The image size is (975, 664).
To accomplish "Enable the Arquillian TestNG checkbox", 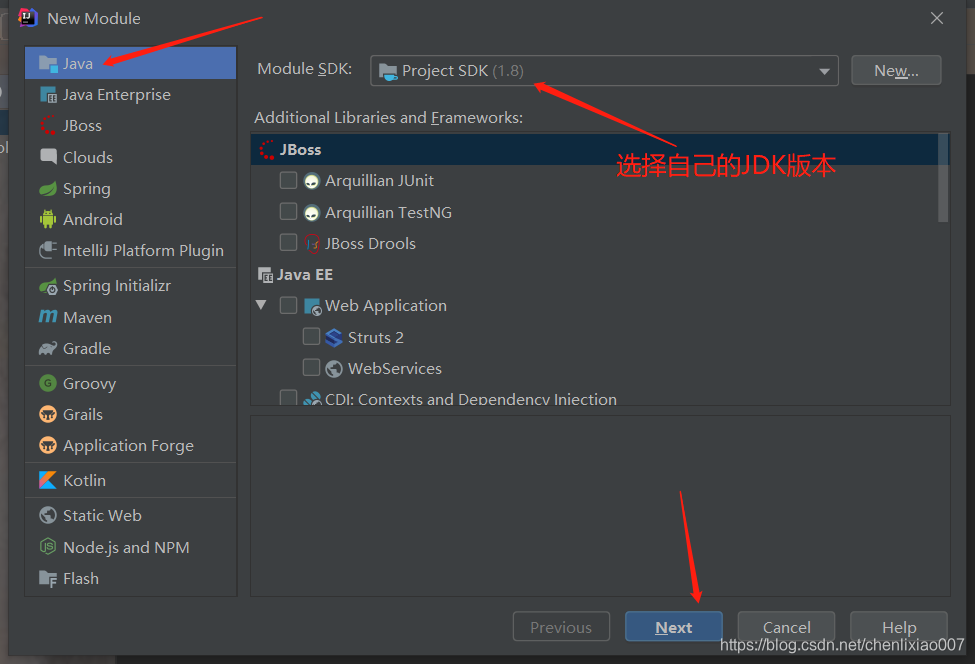I will (288, 211).
